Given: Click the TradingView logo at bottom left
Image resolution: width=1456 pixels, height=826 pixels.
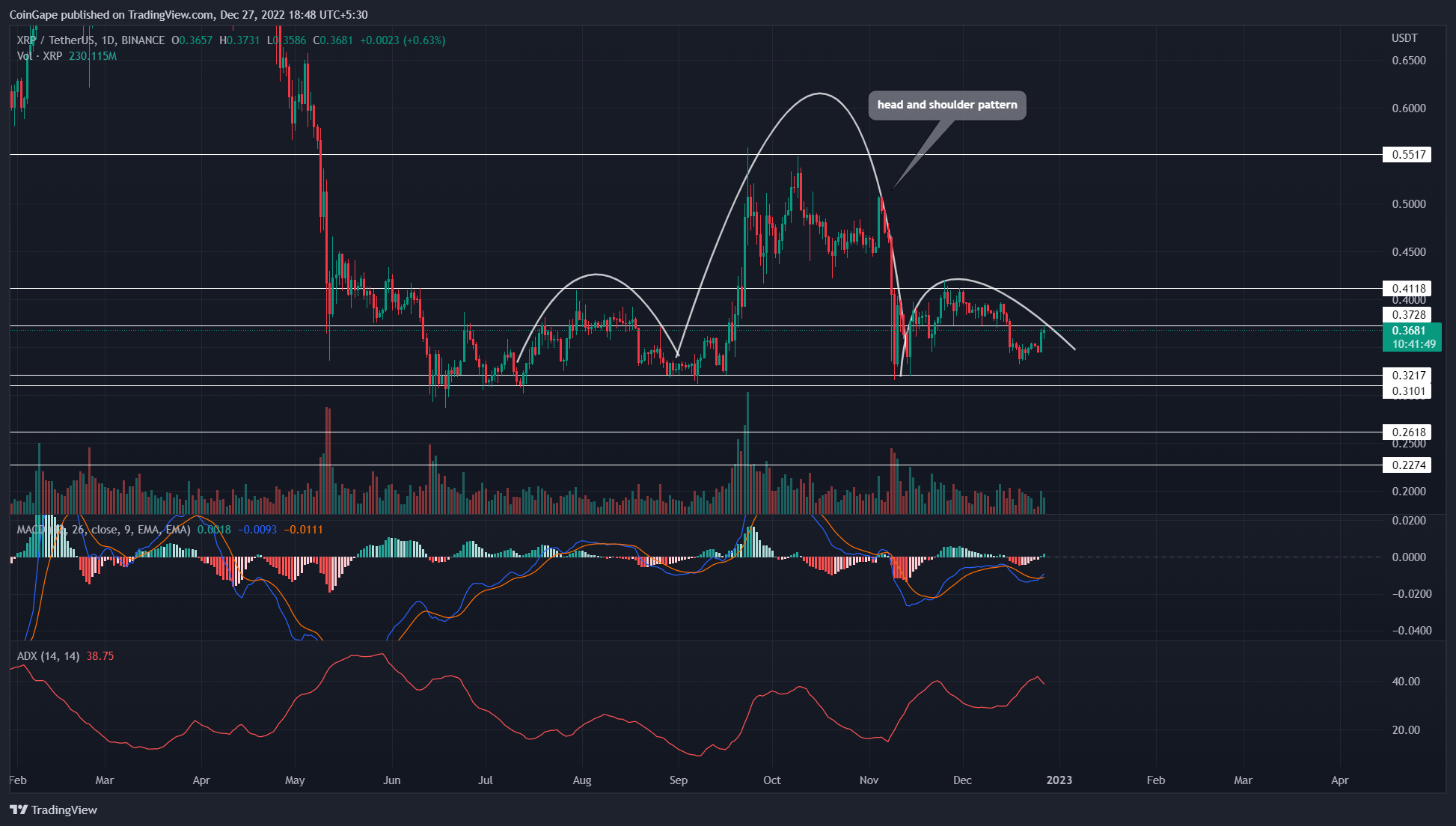Looking at the screenshot, I should 54,810.
